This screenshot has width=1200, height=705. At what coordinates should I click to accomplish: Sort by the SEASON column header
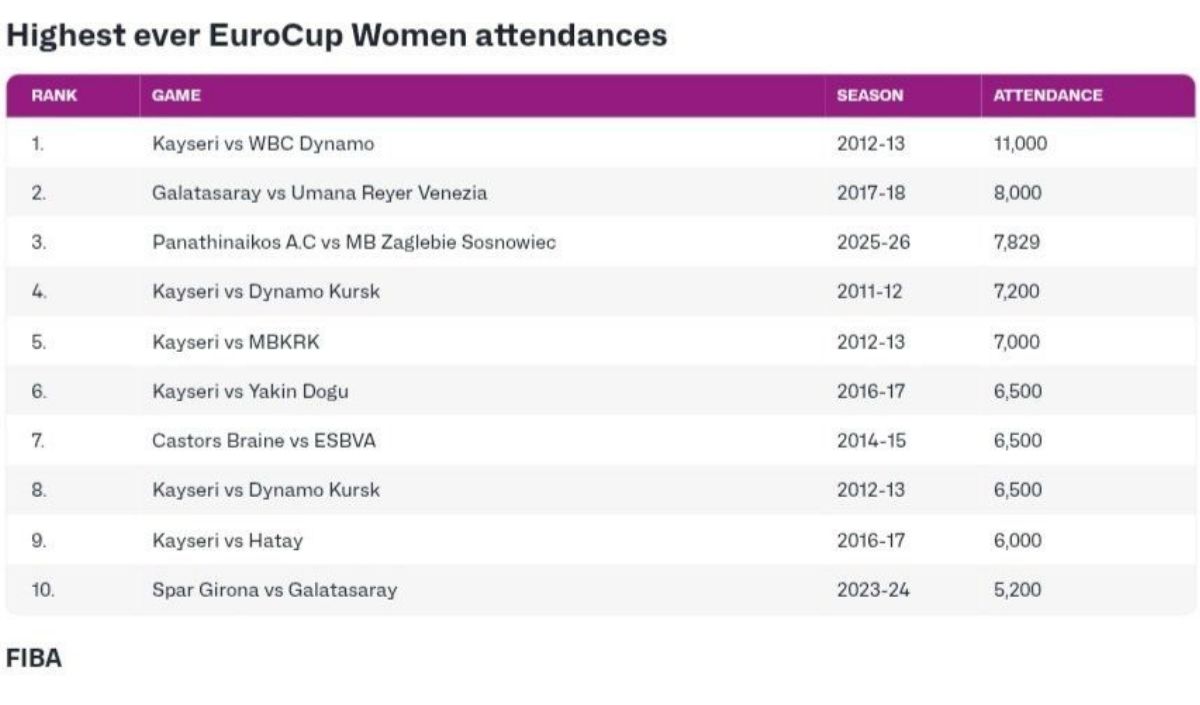click(x=869, y=96)
